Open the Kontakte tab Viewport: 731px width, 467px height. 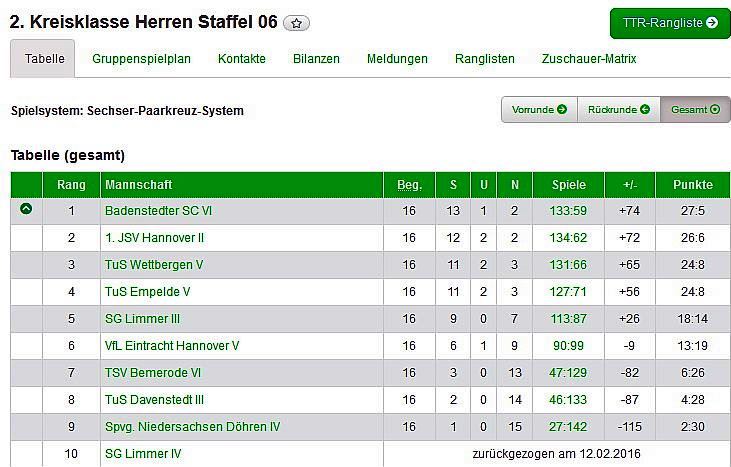click(242, 59)
